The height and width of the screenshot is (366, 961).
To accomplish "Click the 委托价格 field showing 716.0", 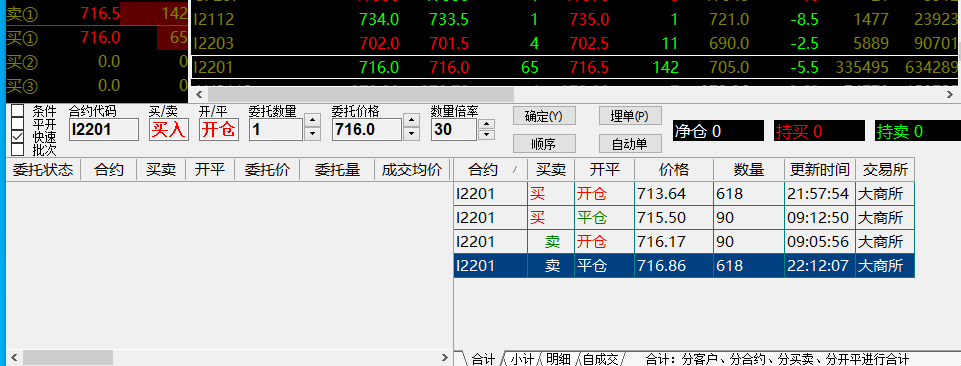I will [x=367, y=129].
